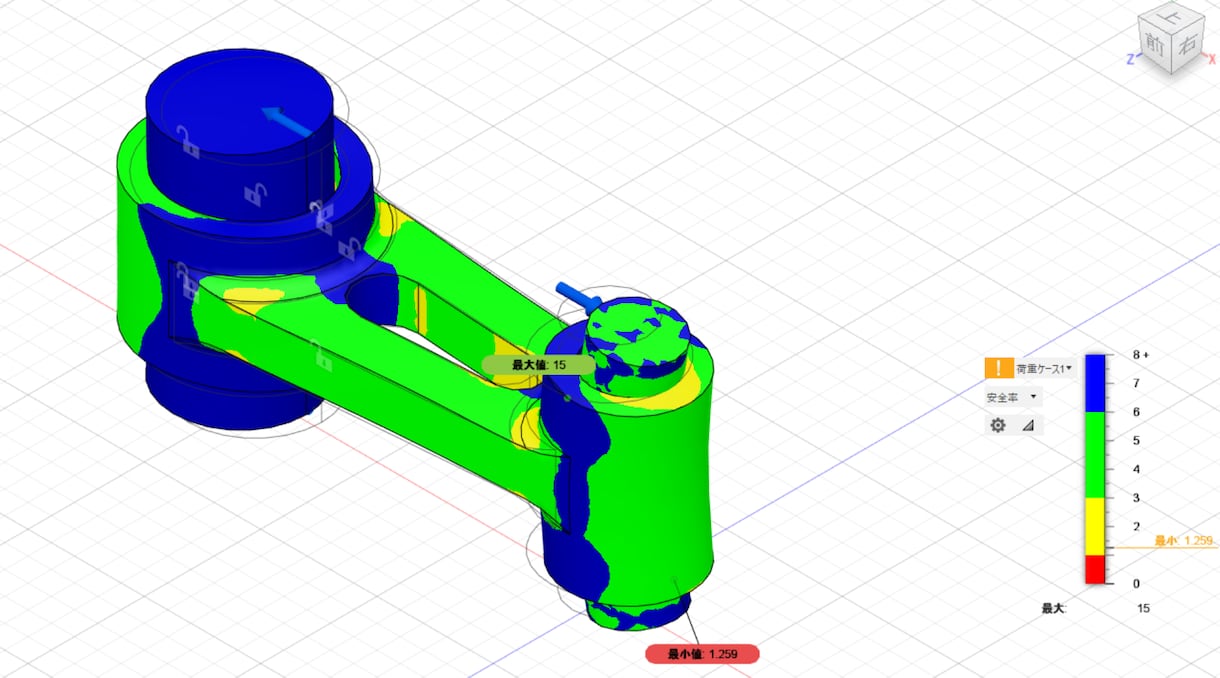Select the blue load arrow atop large cylinder
Image resolution: width=1220 pixels, height=678 pixels.
coord(287,119)
